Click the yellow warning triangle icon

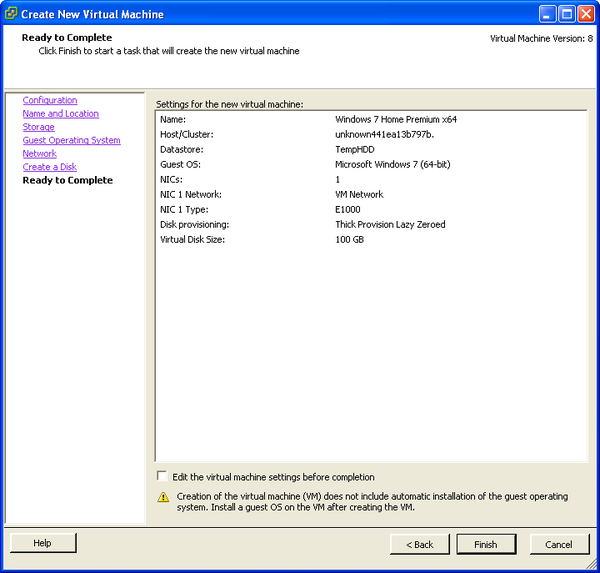click(163, 497)
